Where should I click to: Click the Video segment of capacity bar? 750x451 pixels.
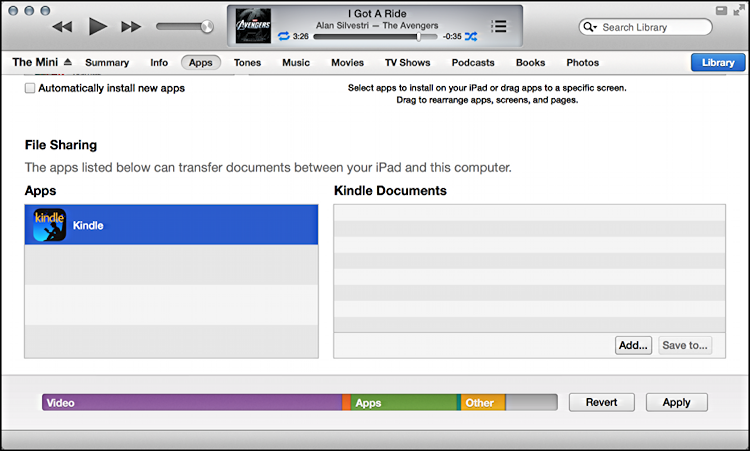(x=190, y=402)
